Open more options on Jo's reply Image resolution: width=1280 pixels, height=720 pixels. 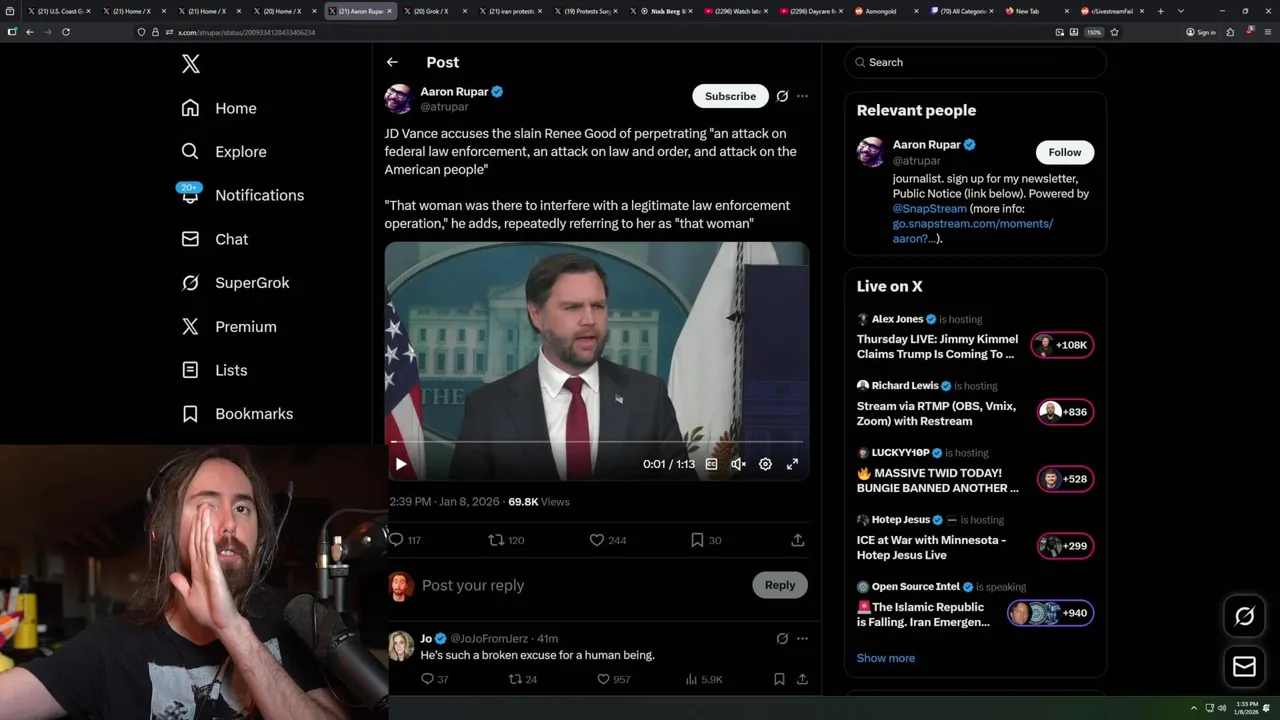click(x=802, y=638)
